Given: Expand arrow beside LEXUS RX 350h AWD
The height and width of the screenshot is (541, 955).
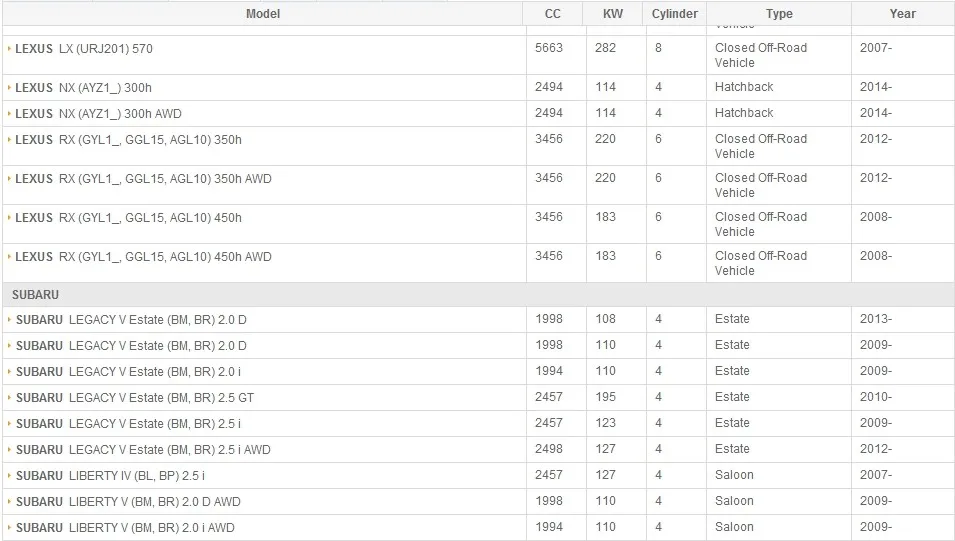Looking at the screenshot, I should point(9,179).
